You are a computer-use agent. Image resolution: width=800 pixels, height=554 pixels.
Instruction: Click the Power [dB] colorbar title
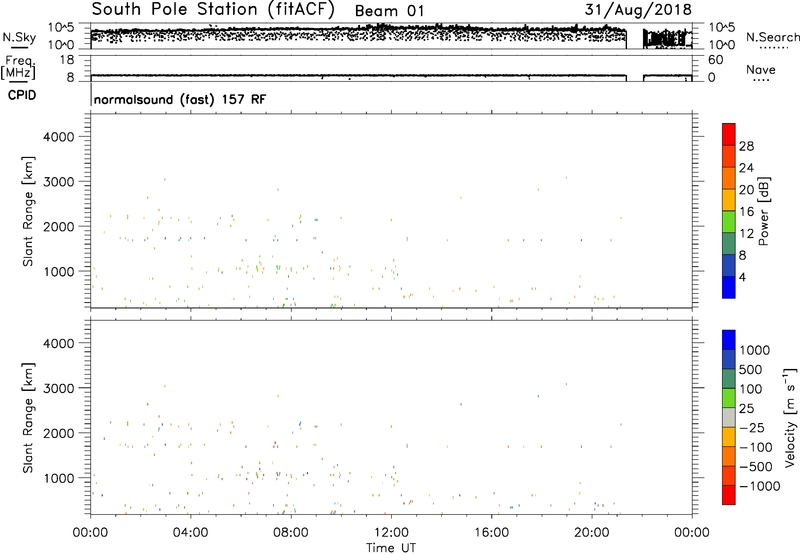click(763, 211)
